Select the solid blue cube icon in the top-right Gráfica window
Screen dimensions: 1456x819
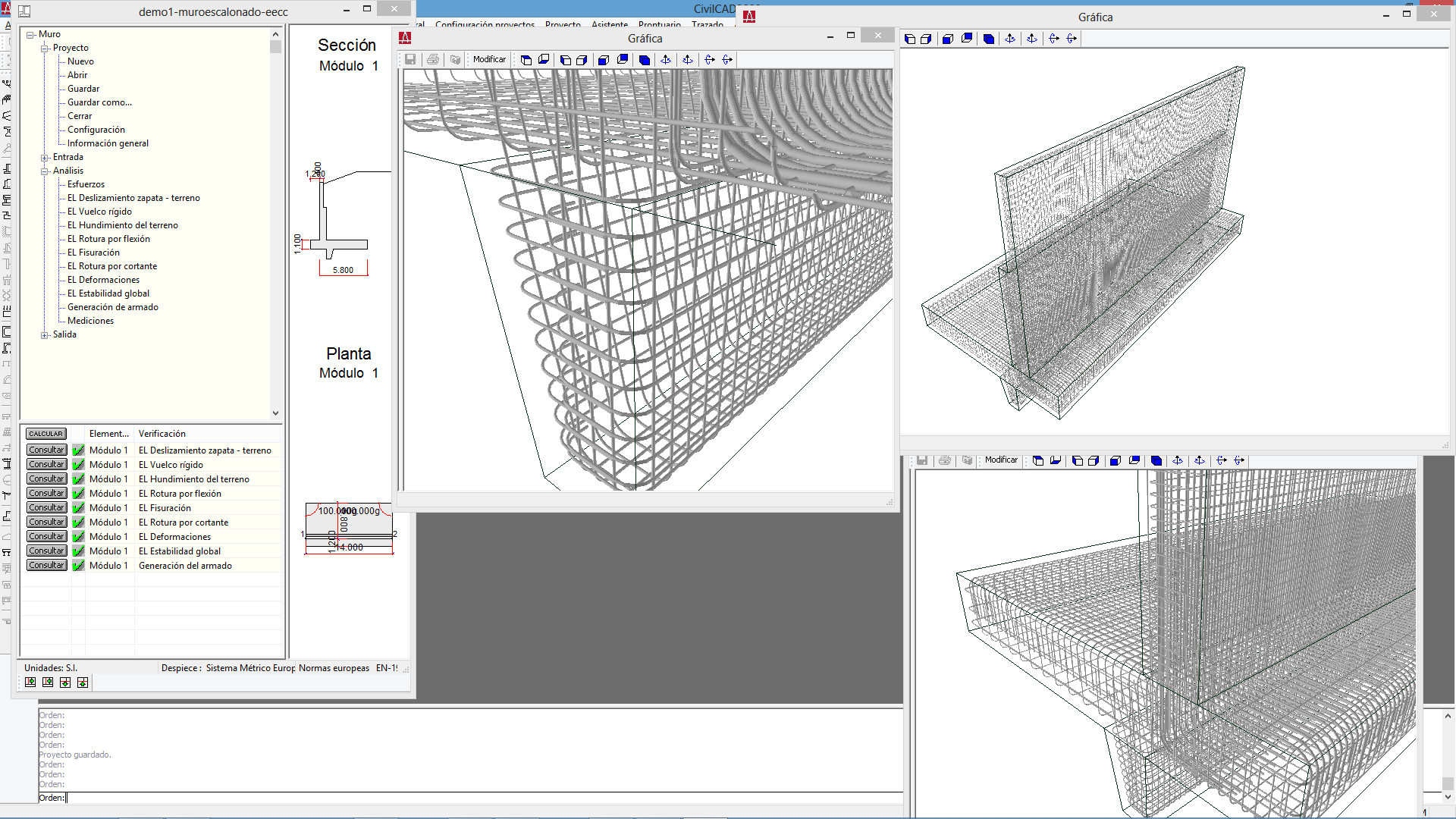pos(989,39)
